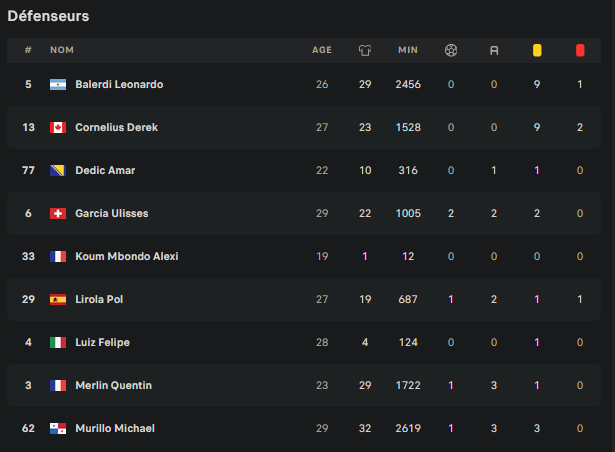Sort by the AGE column header
This screenshot has height=452, width=615.
tap(322, 50)
